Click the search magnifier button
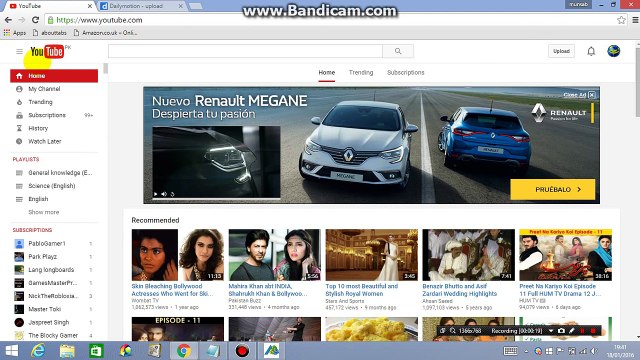This screenshot has width=640, height=360. [x=398, y=51]
